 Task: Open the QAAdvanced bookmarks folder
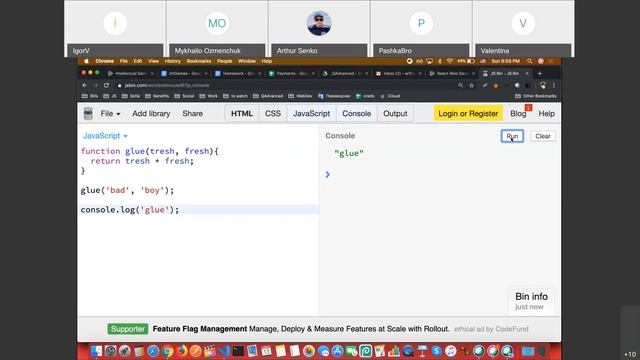268,96
